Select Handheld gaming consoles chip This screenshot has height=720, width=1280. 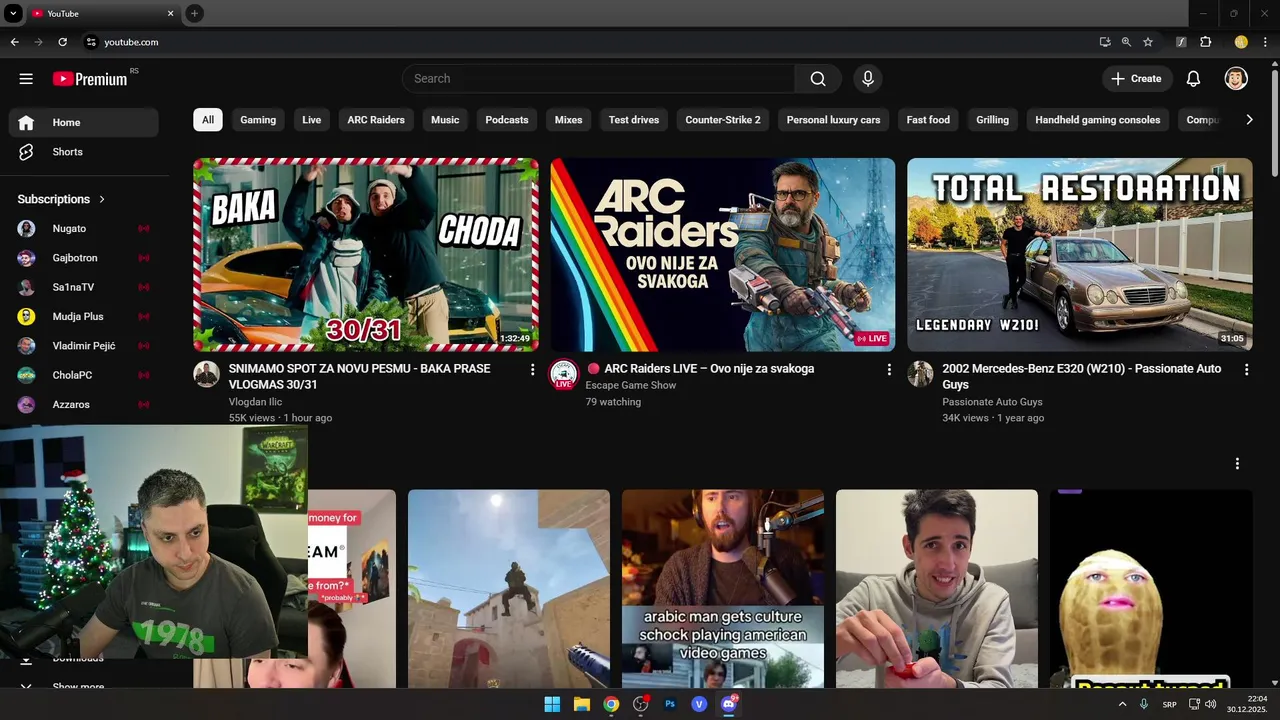1097,120
